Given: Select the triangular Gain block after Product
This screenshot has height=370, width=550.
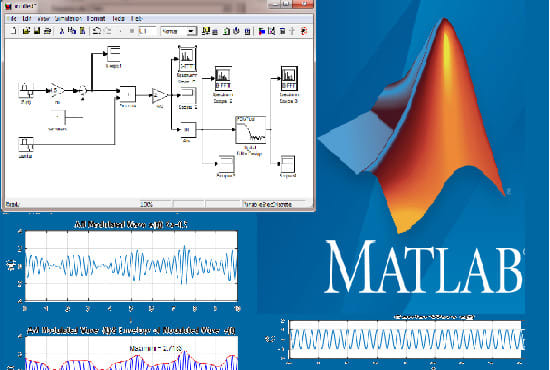Looking at the screenshot, I should (159, 95).
